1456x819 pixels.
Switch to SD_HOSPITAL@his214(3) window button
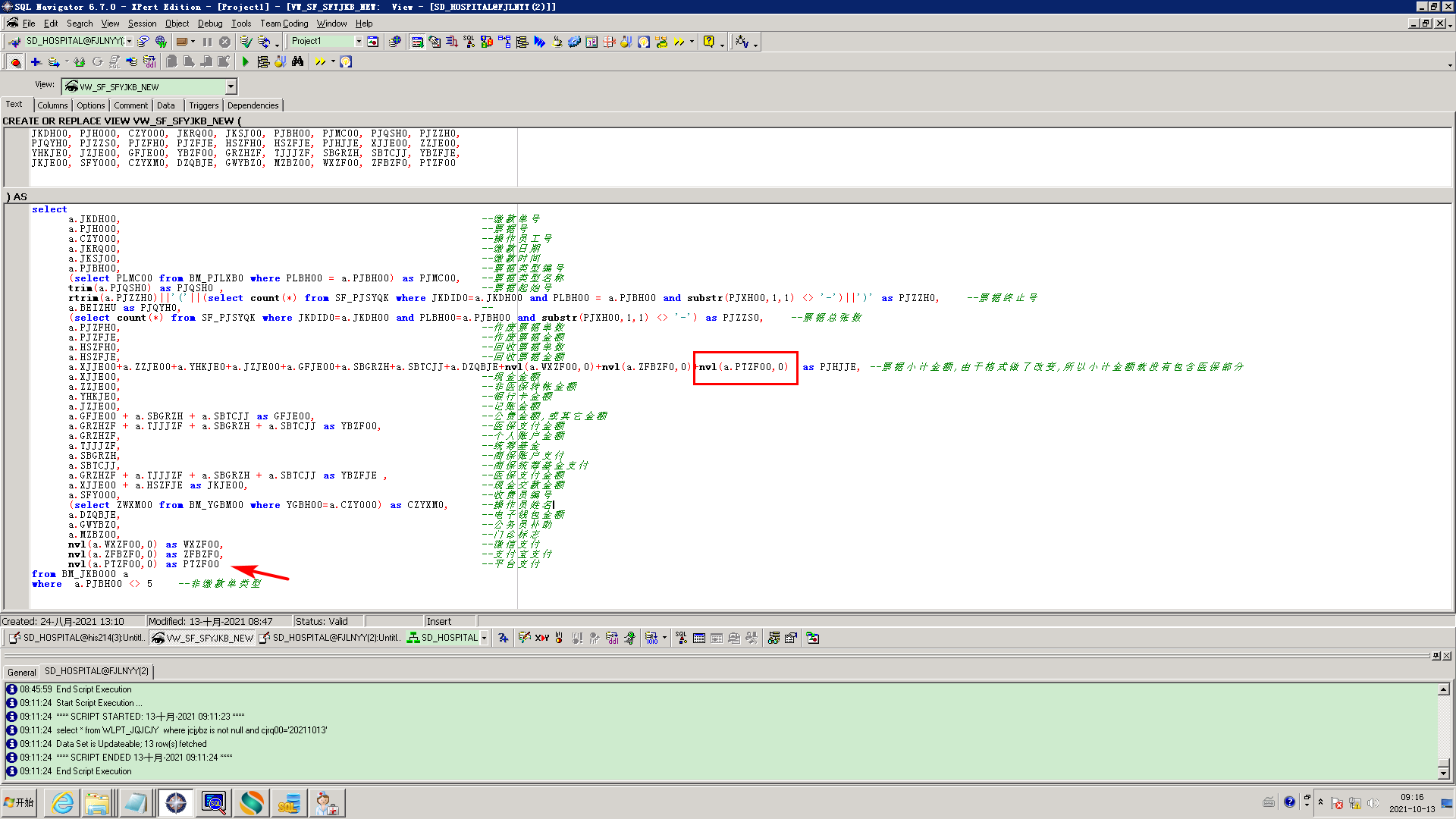pyautogui.click(x=77, y=638)
